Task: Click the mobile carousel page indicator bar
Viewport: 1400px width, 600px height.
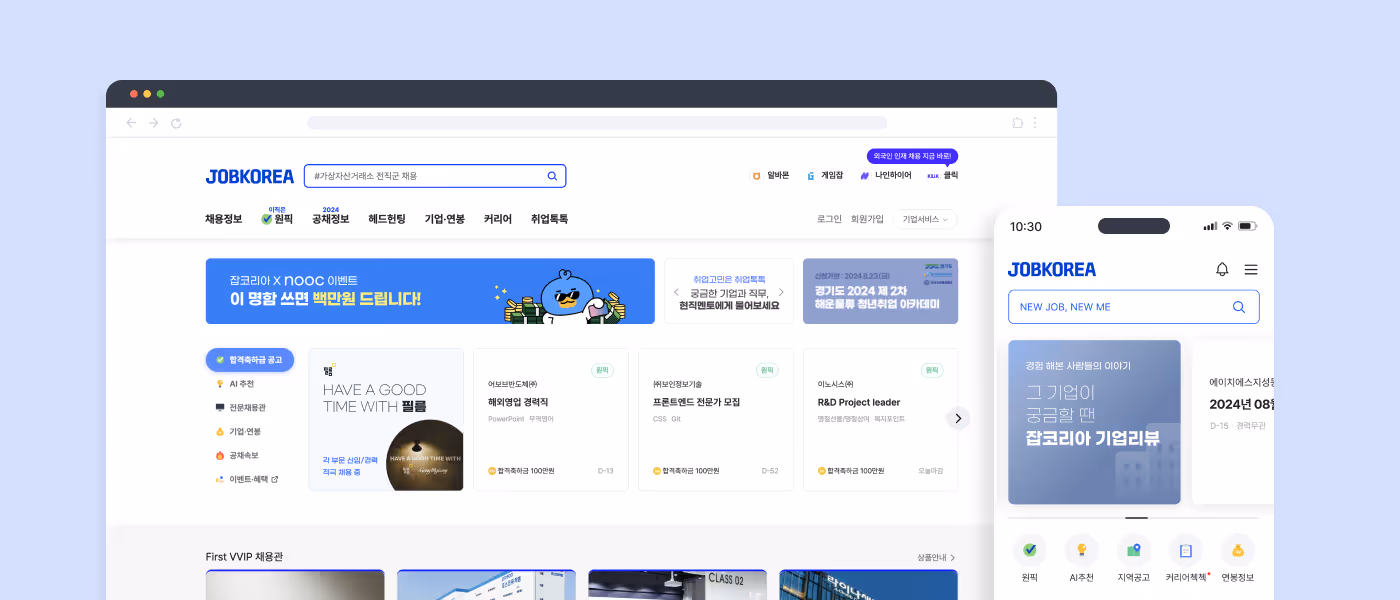Action: (x=1136, y=518)
